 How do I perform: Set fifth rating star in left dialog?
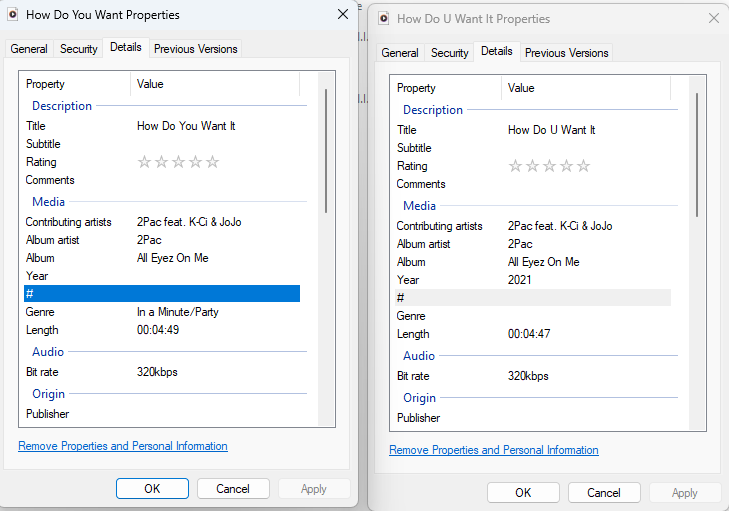212,162
